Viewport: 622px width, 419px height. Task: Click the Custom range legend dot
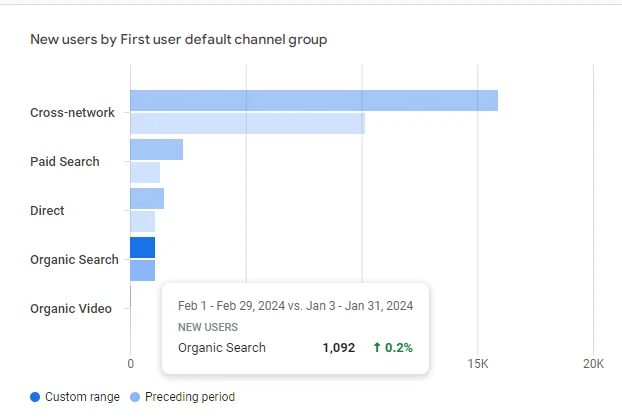pos(35,397)
